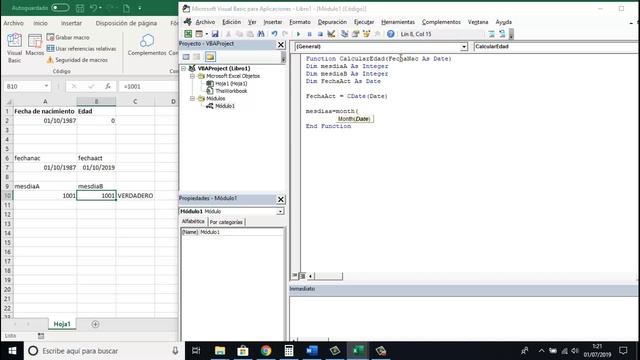Click Save icon in Excel title bar
The height and width of the screenshot is (360, 640).
tap(80, 8)
